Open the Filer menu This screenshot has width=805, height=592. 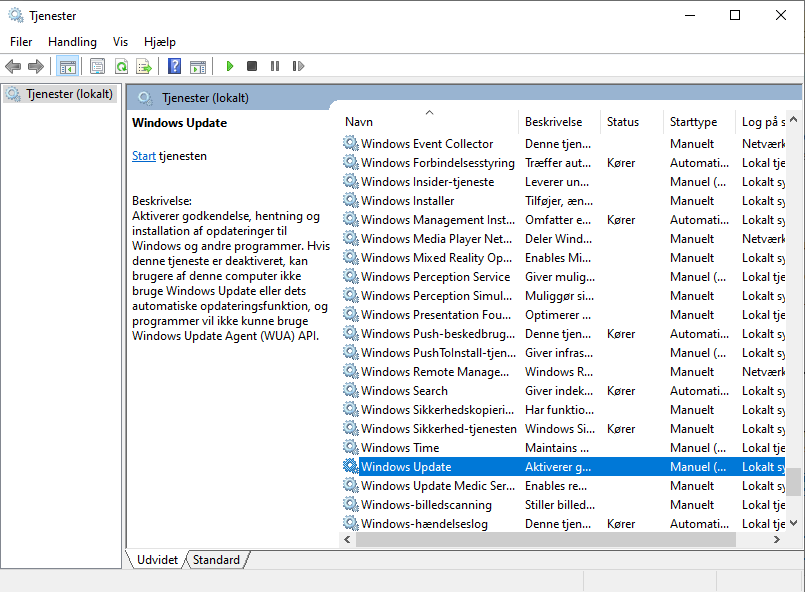pyautogui.click(x=21, y=42)
